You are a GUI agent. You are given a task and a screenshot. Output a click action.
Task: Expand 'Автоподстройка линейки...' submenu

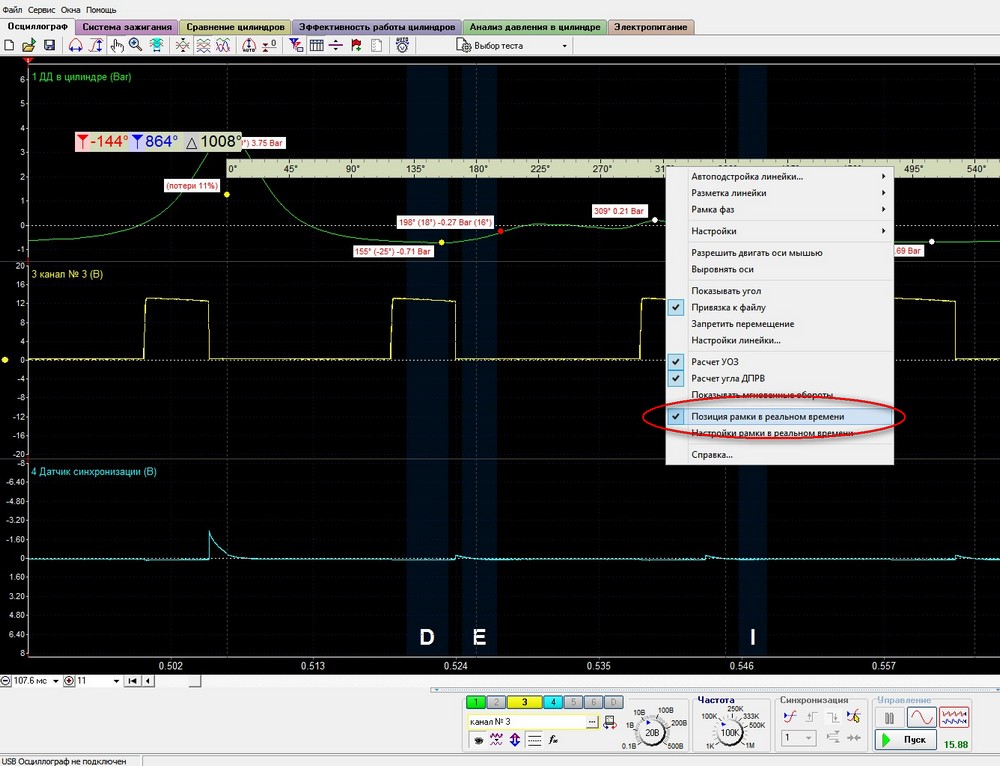pyautogui.click(x=779, y=177)
